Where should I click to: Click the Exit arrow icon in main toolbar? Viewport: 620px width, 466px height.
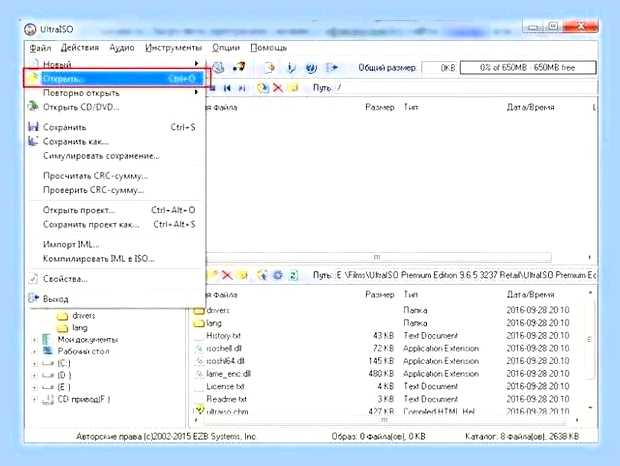coord(332,68)
